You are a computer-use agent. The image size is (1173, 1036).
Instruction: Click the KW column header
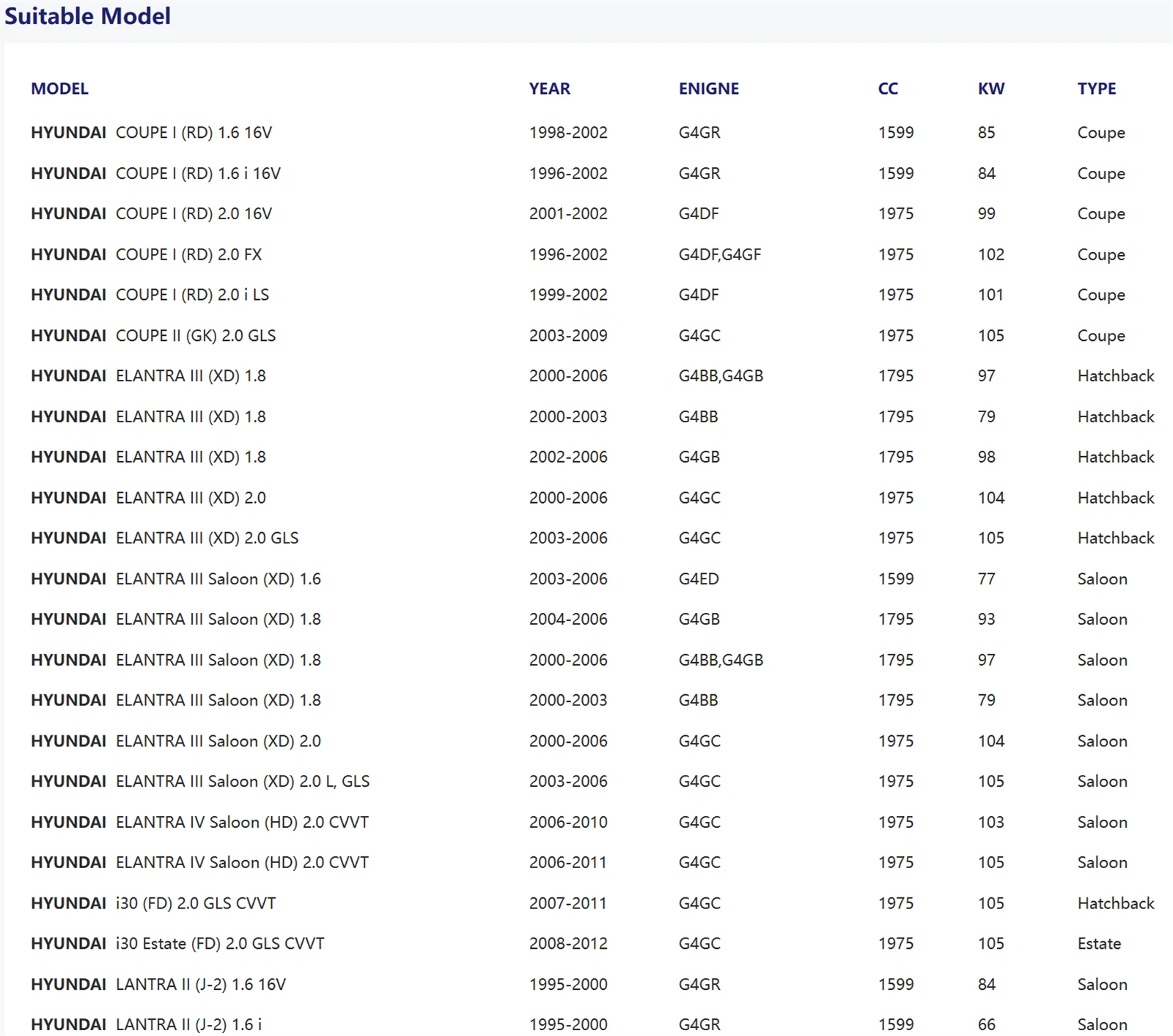click(x=990, y=89)
